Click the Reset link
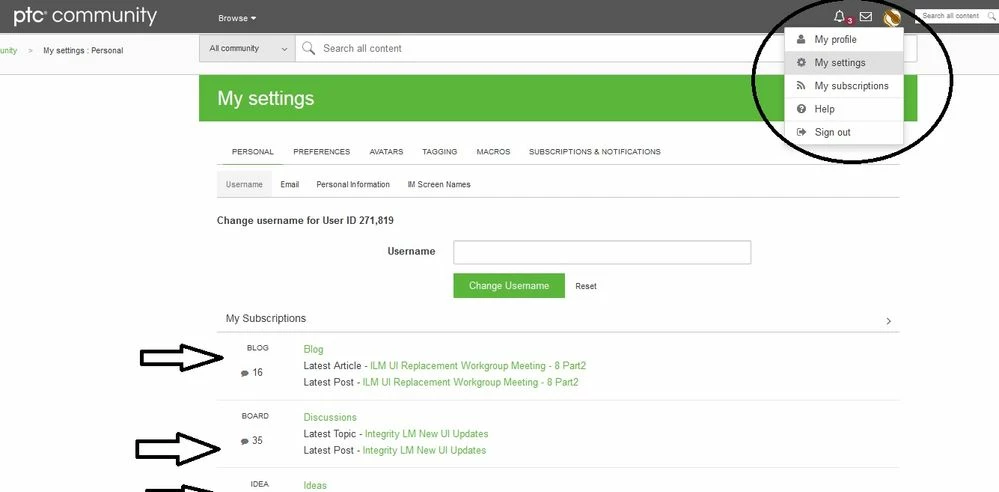 (586, 286)
